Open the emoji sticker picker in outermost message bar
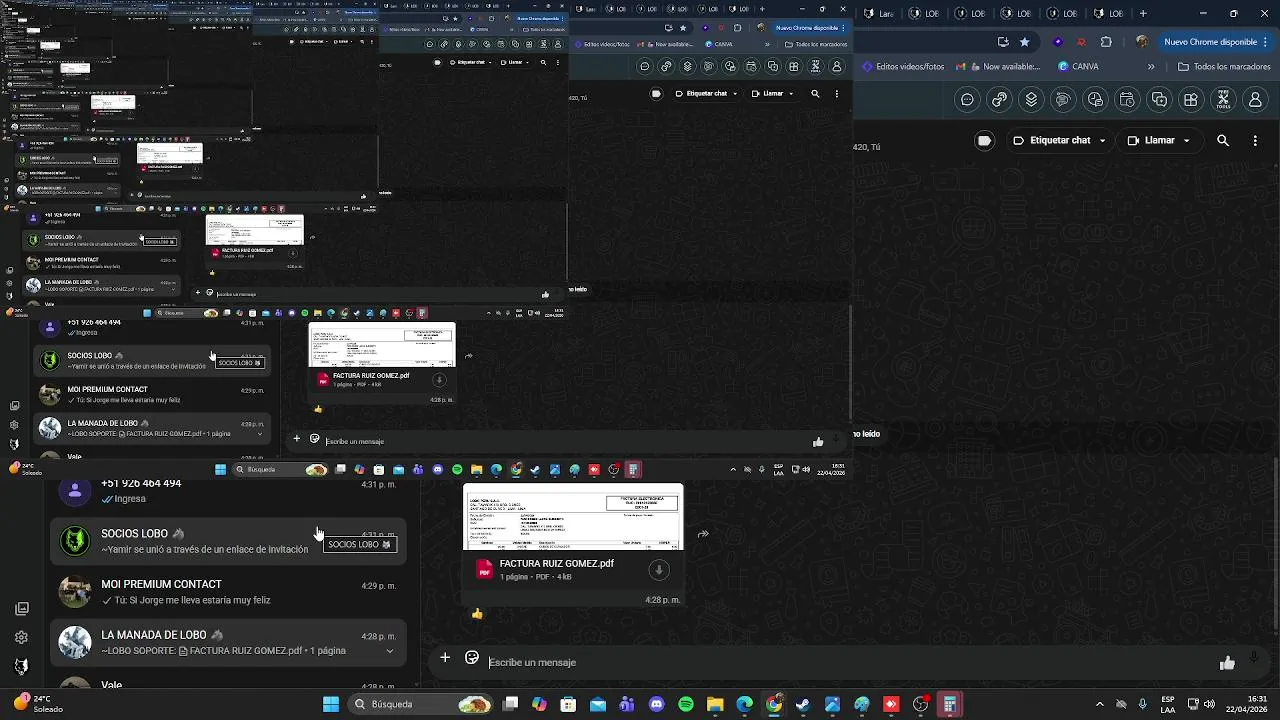Image resolution: width=1280 pixels, height=720 pixels. coord(472,658)
